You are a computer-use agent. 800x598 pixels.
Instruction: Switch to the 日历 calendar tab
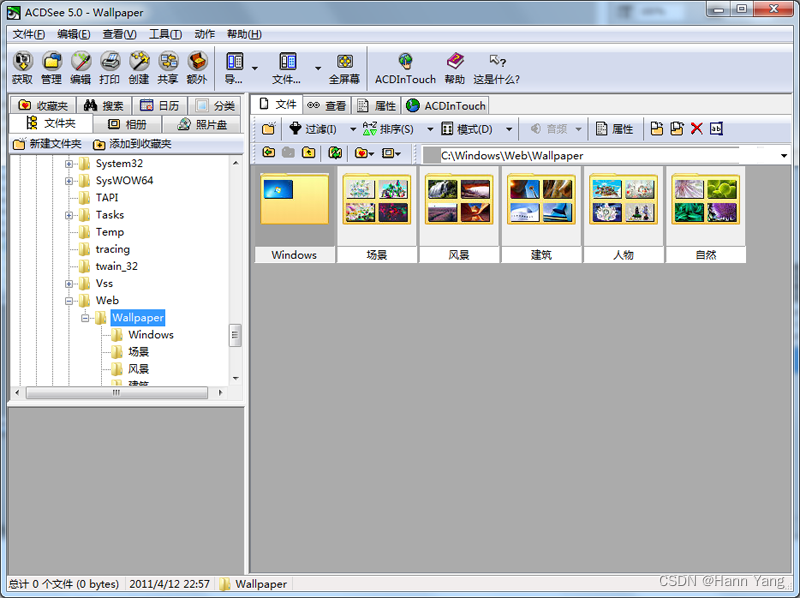click(x=159, y=106)
